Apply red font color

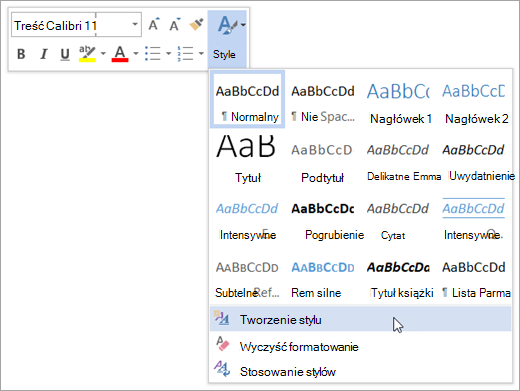pyautogui.click(x=120, y=54)
